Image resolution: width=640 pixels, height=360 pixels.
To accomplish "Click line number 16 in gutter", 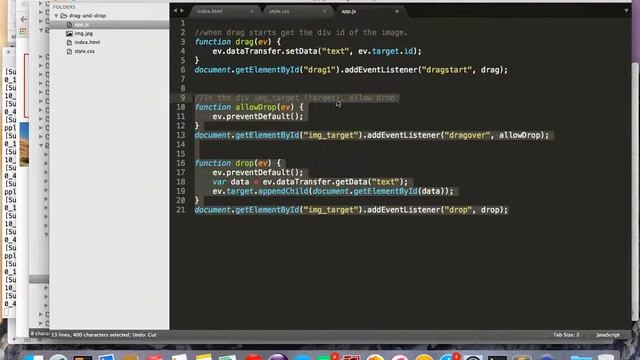I will (x=180, y=163).
